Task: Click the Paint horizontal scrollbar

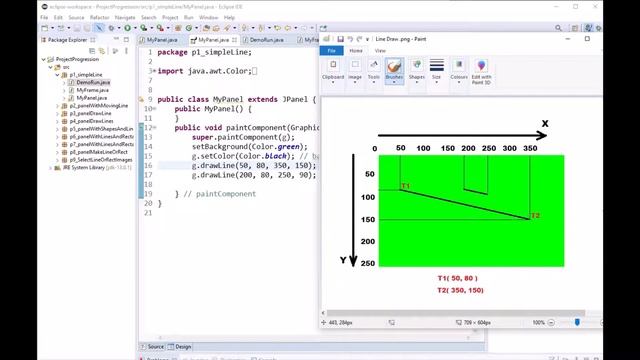Action: (456, 313)
